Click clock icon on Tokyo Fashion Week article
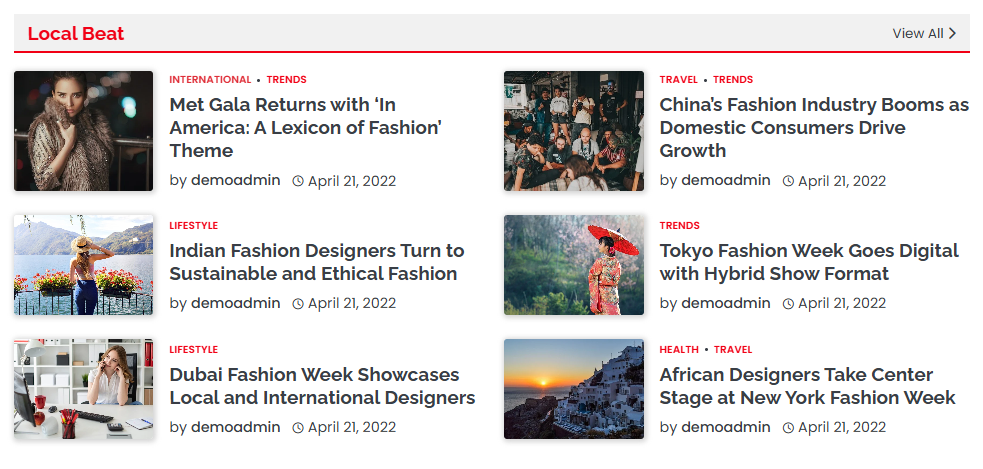 788,304
